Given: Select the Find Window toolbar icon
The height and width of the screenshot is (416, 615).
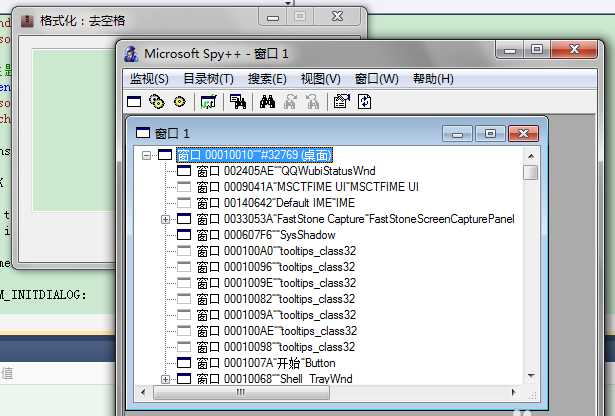Looking at the screenshot, I should tap(238, 102).
